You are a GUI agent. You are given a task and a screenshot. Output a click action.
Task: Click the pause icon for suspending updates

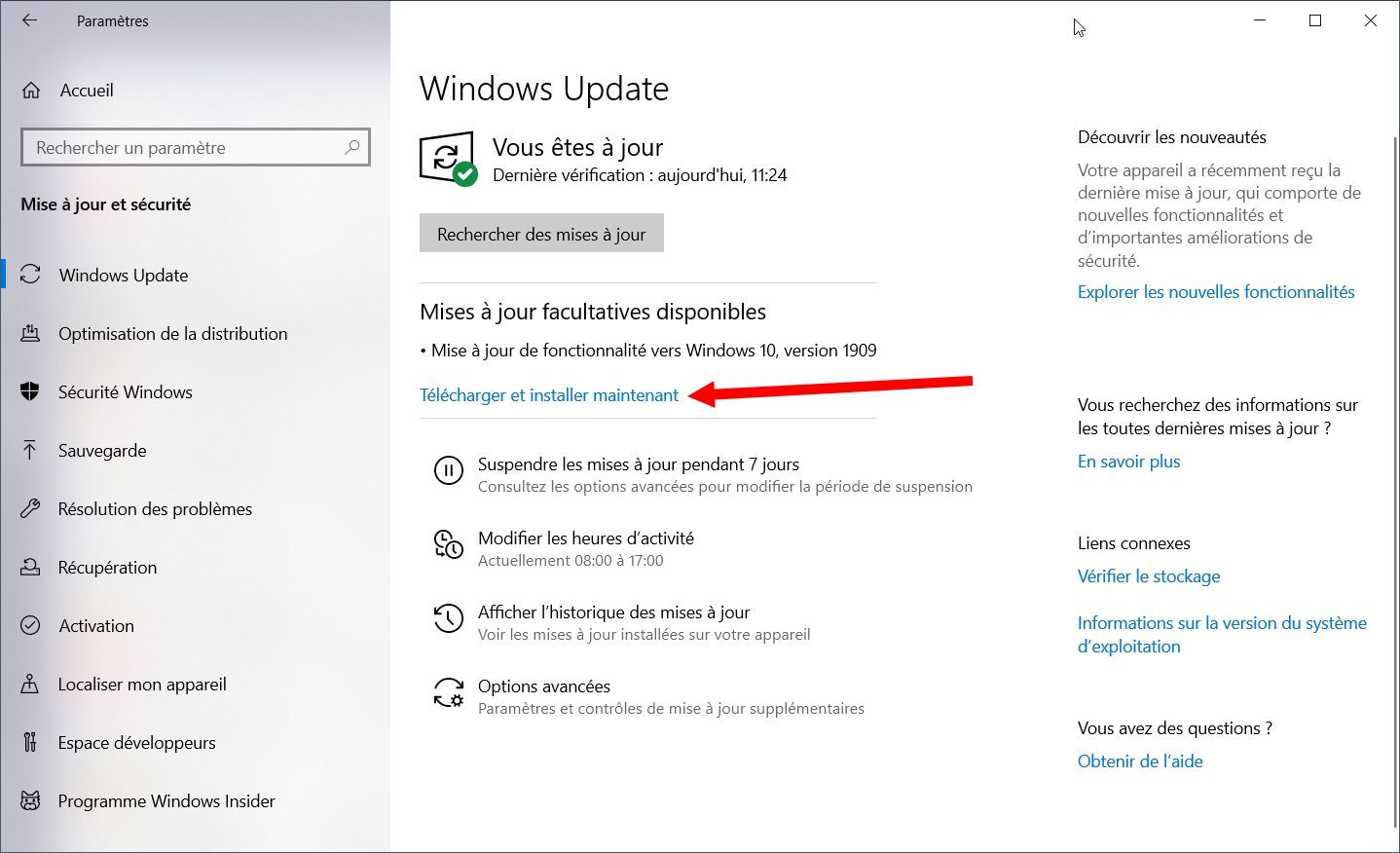tap(448, 471)
